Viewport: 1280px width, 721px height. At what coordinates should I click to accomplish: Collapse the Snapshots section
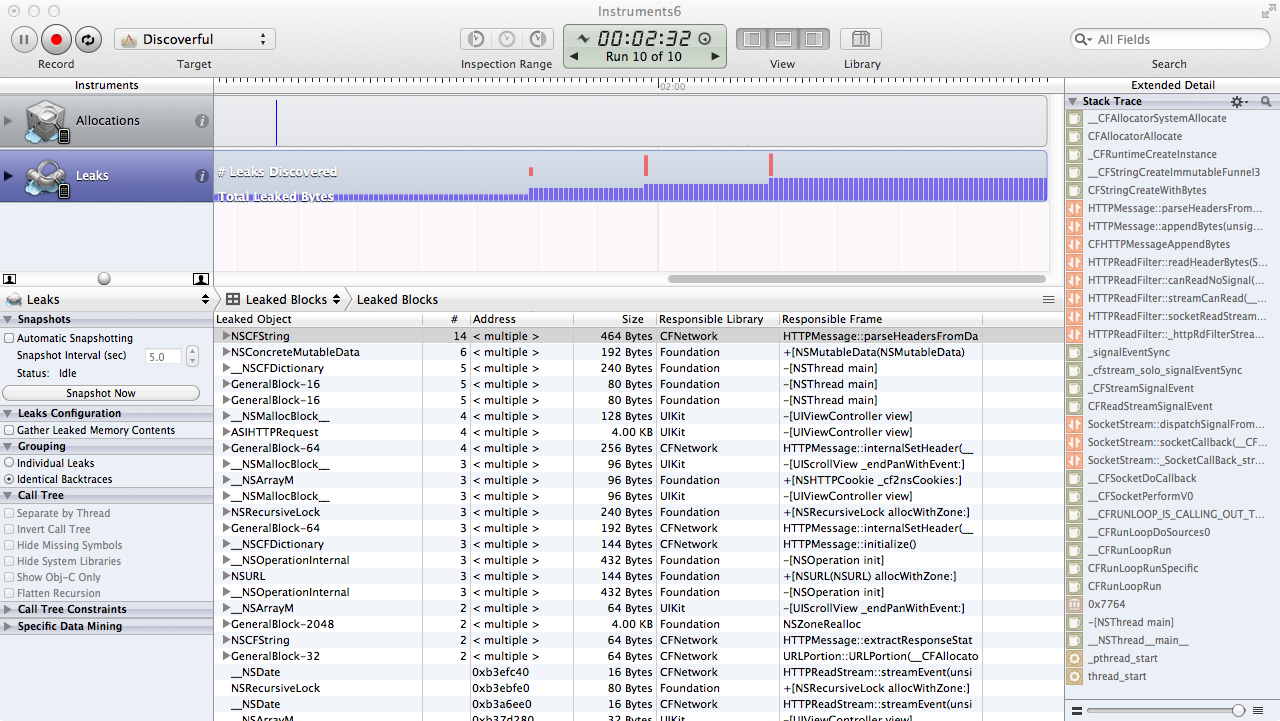point(8,319)
